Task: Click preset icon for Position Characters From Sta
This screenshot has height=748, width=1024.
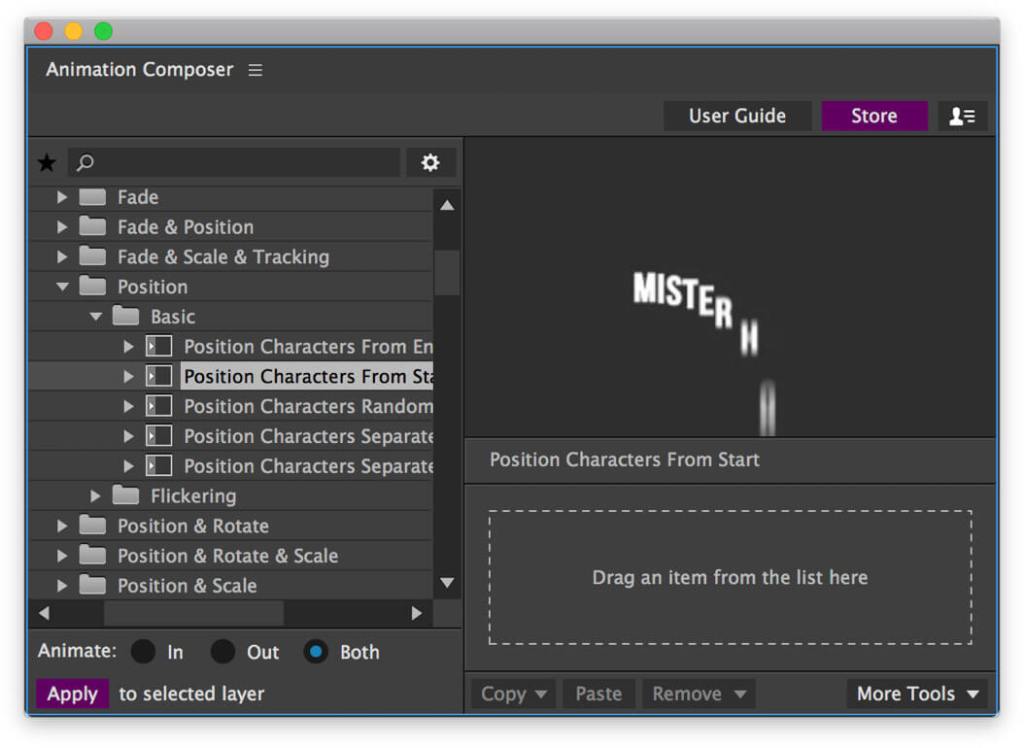Action: 159,376
